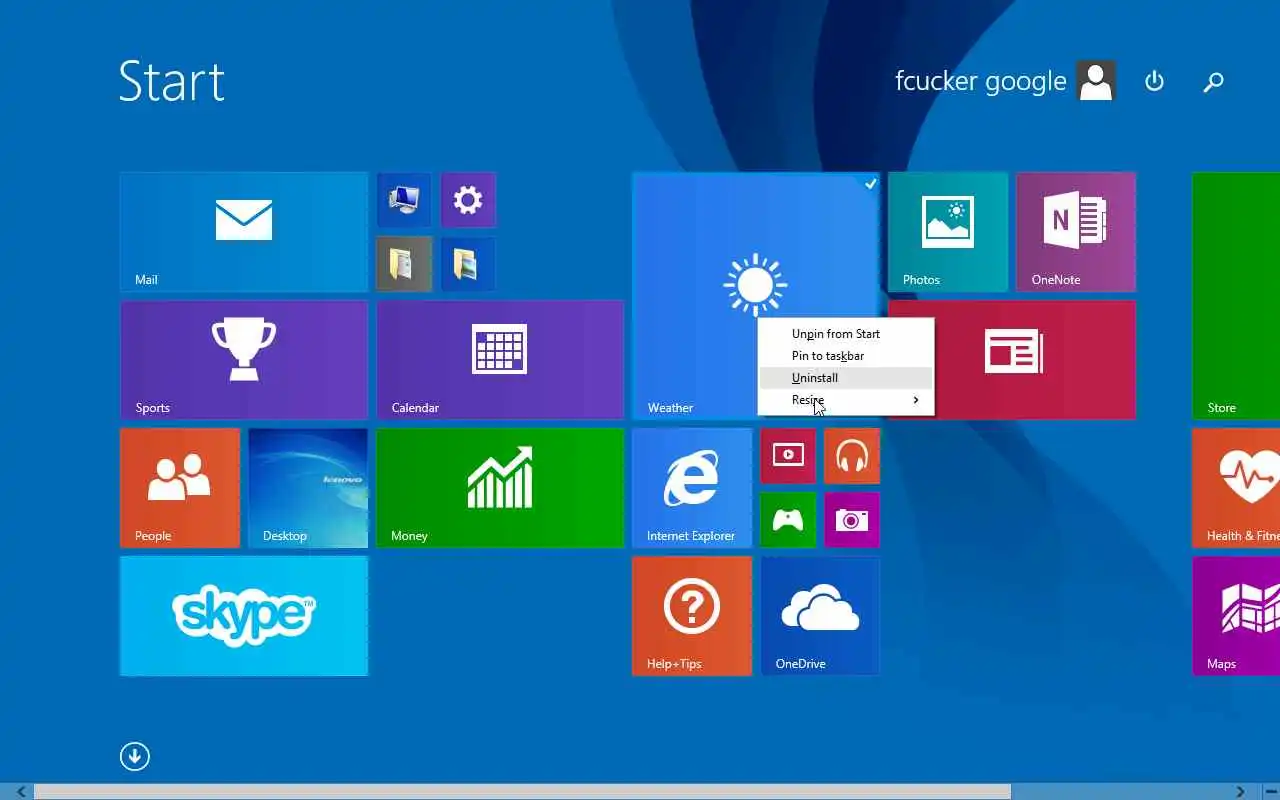
Task: Open the Xbox Games controller tile
Action: [x=788, y=520]
